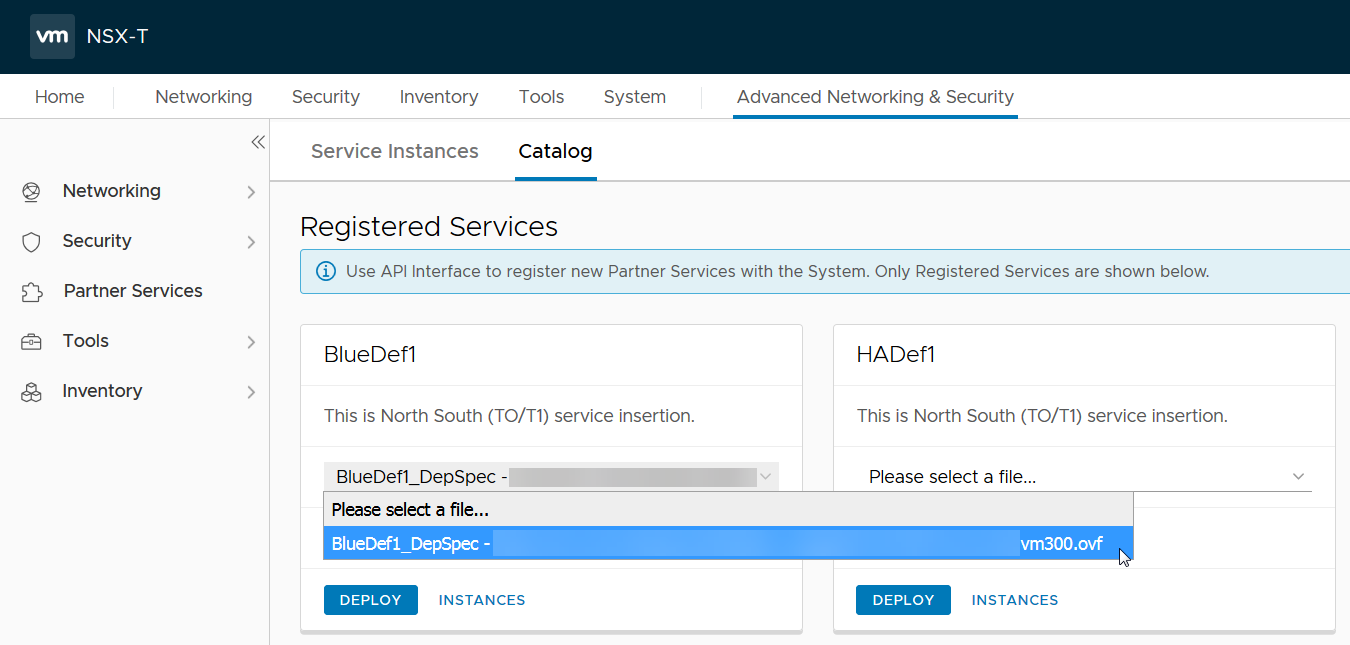The height and width of the screenshot is (645, 1350).
Task: Click DEPLOY button for HADef1
Action: pyautogui.click(x=903, y=600)
